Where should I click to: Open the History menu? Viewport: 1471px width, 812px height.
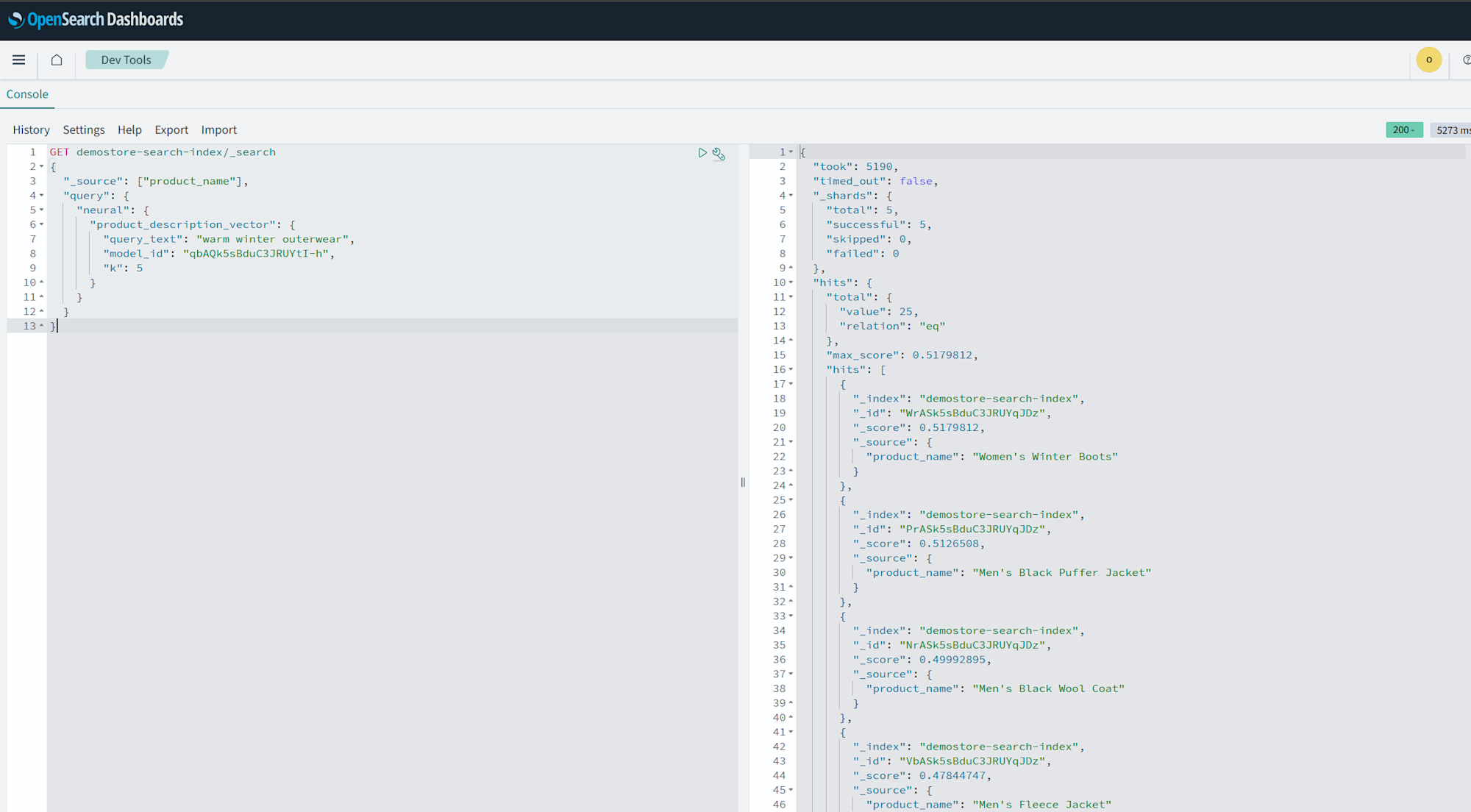[x=31, y=129]
